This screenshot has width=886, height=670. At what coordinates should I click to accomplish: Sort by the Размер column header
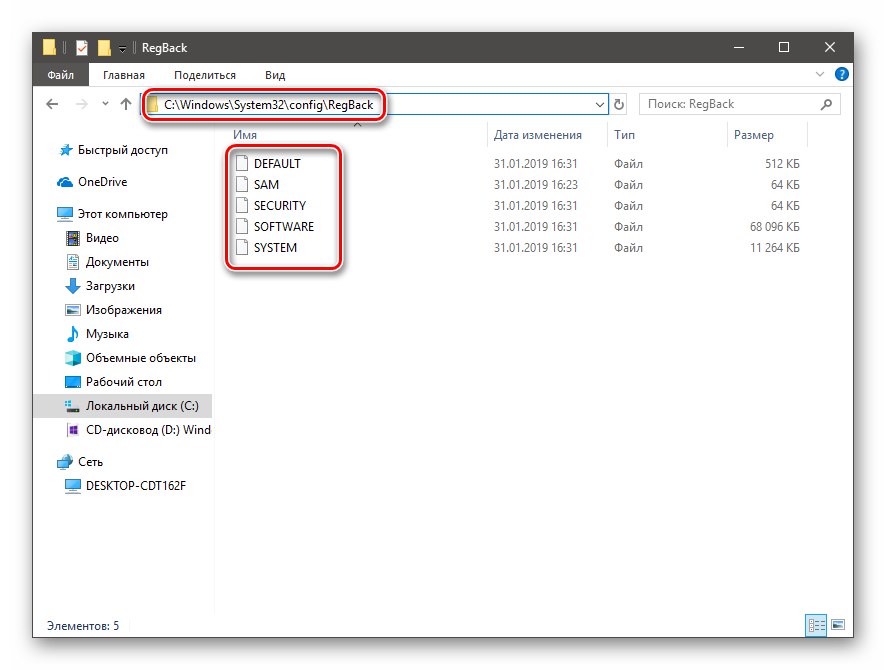[x=753, y=135]
